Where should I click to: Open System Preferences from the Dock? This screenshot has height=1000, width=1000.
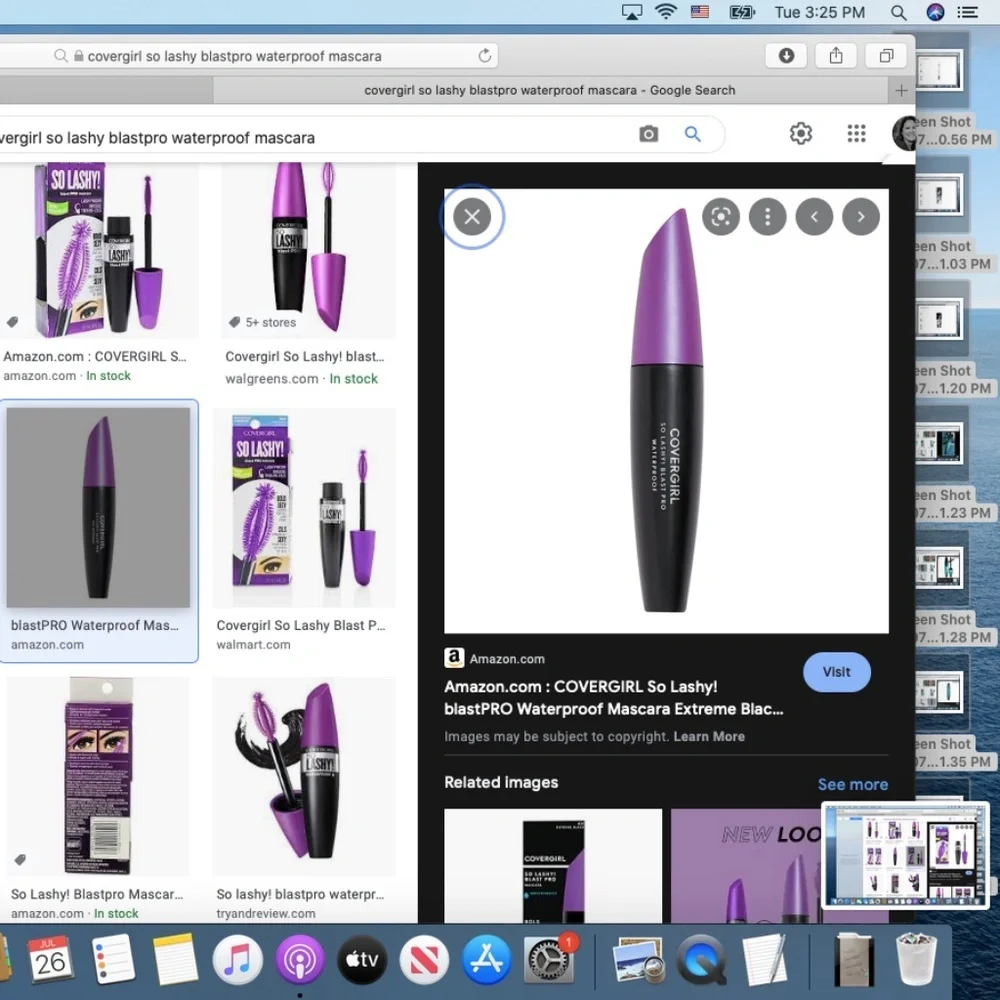pos(549,959)
